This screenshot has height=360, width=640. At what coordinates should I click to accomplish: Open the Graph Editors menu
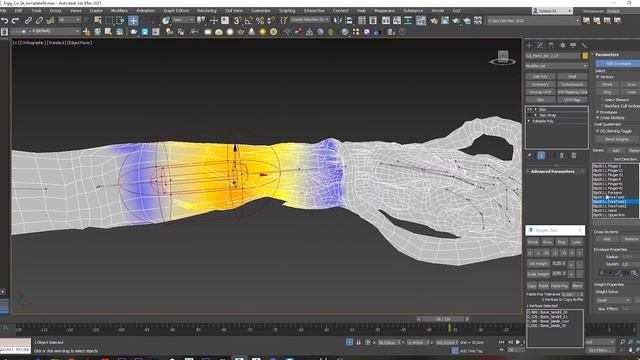point(176,11)
